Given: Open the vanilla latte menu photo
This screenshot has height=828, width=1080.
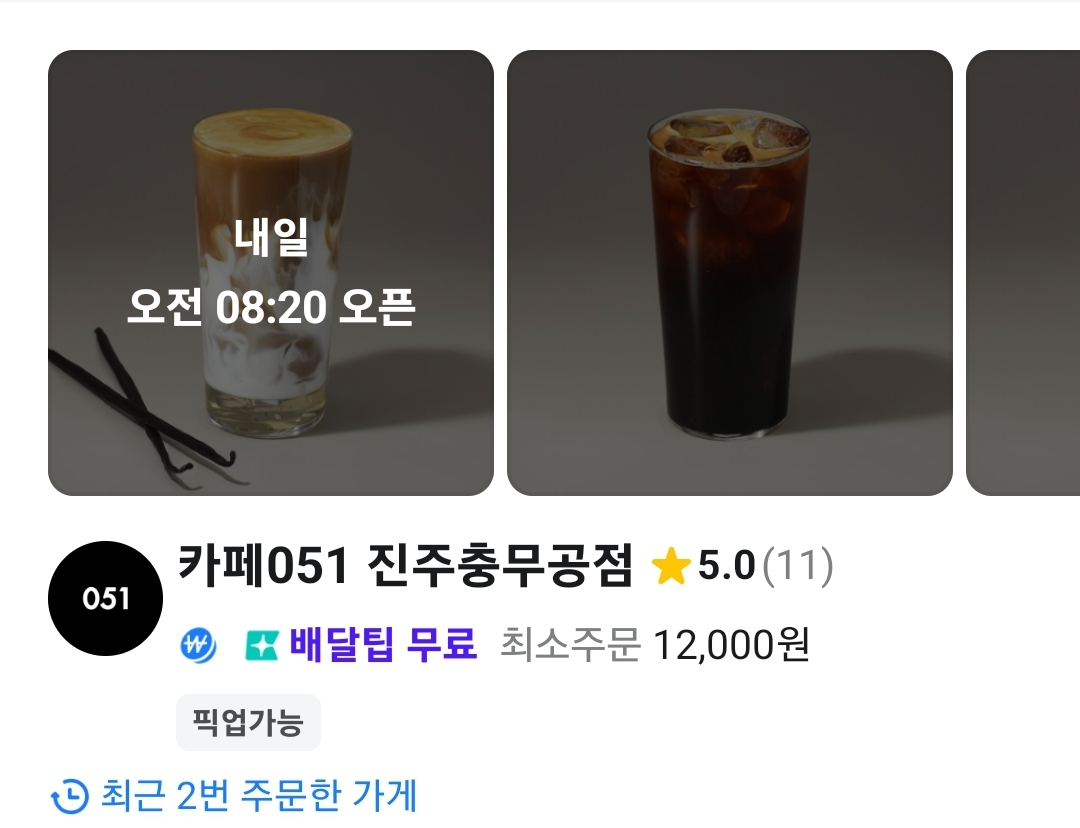Looking at the screenshot, I should pyautogui.click(x=271, y=273).
